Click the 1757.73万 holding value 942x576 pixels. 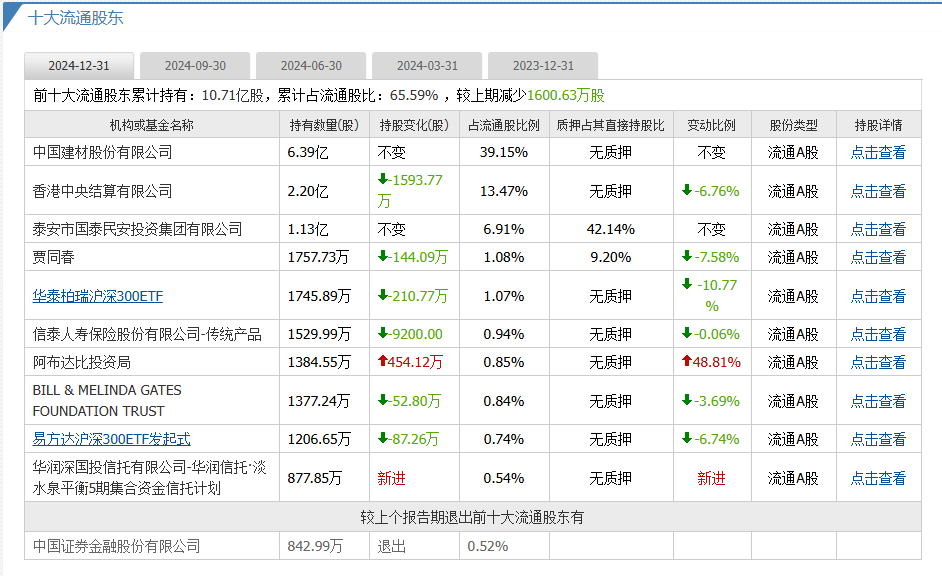pyautogui.click(x=318, y=257)
